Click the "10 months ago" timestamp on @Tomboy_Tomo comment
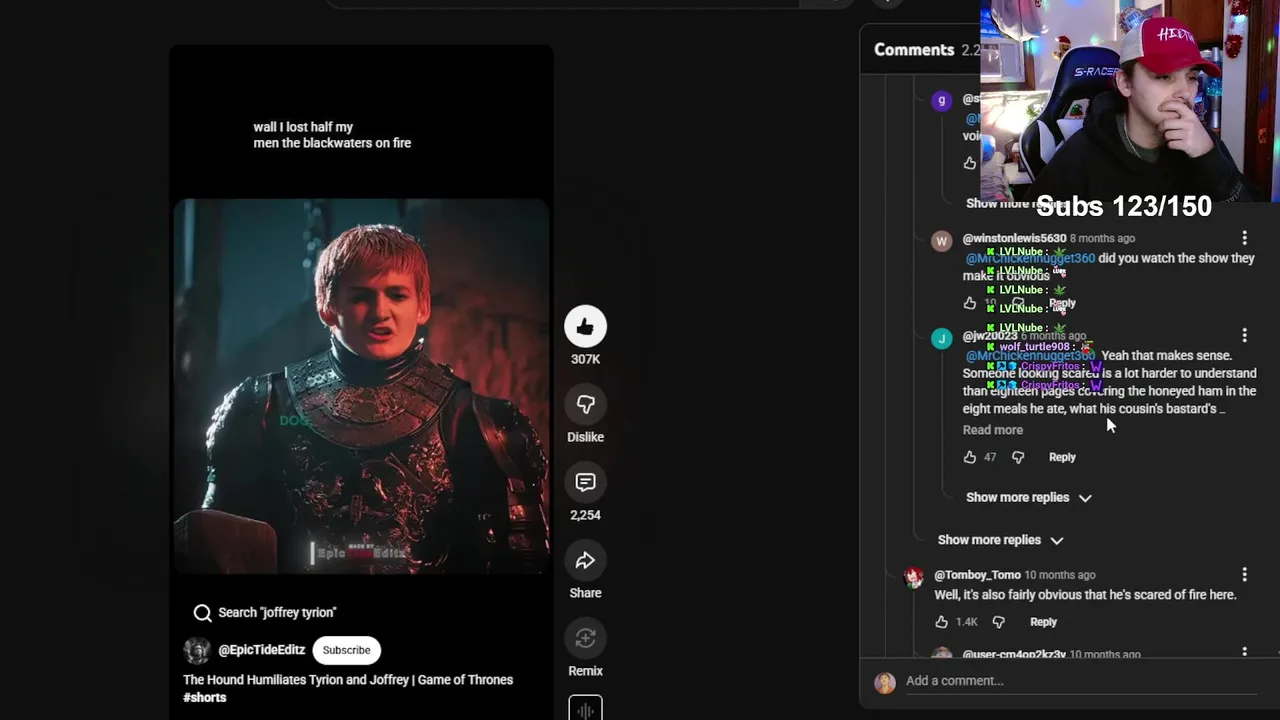 click(1060, 575)
